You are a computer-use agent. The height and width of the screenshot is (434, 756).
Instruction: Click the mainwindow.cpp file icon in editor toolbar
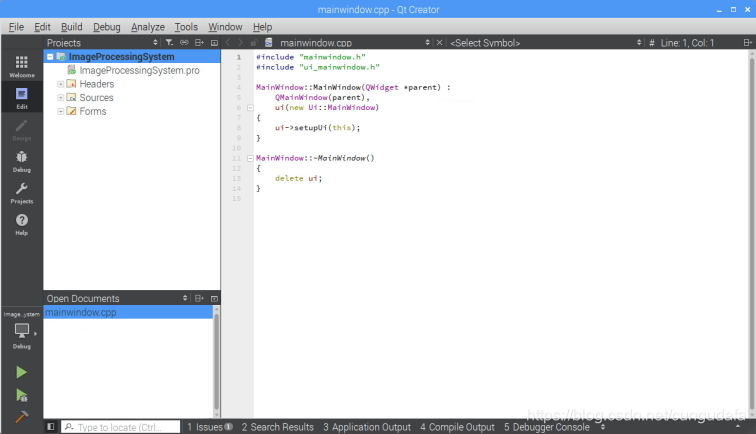pyautogui.click(x=269, y=42)
